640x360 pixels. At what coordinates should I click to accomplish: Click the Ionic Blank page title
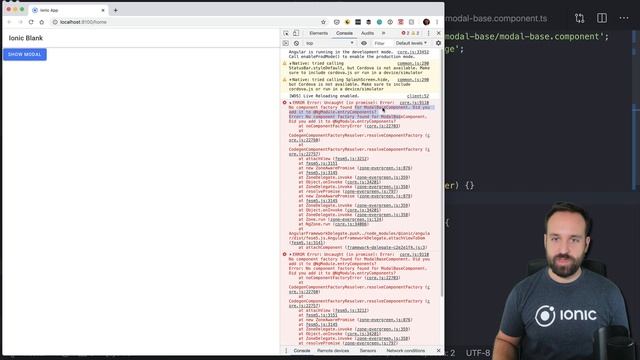click(x=26, y=38)
